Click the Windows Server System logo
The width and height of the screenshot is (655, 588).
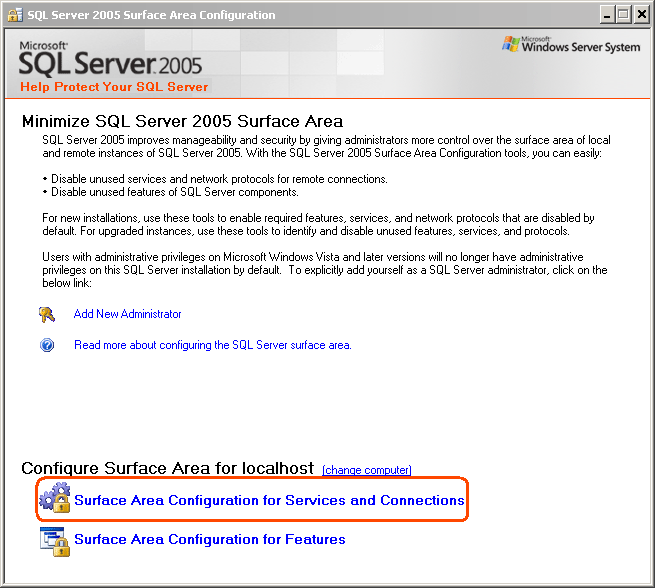point(571,44)
